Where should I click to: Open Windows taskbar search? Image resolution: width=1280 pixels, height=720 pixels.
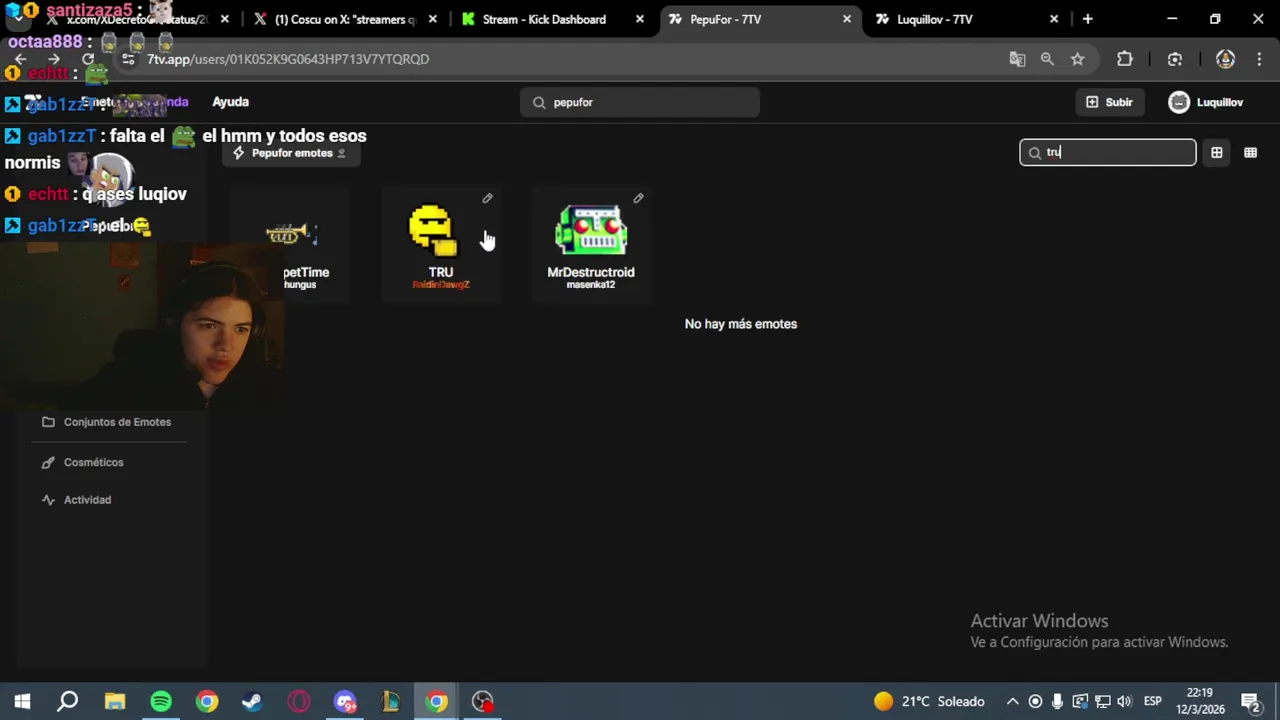click(x=68, y=701)
